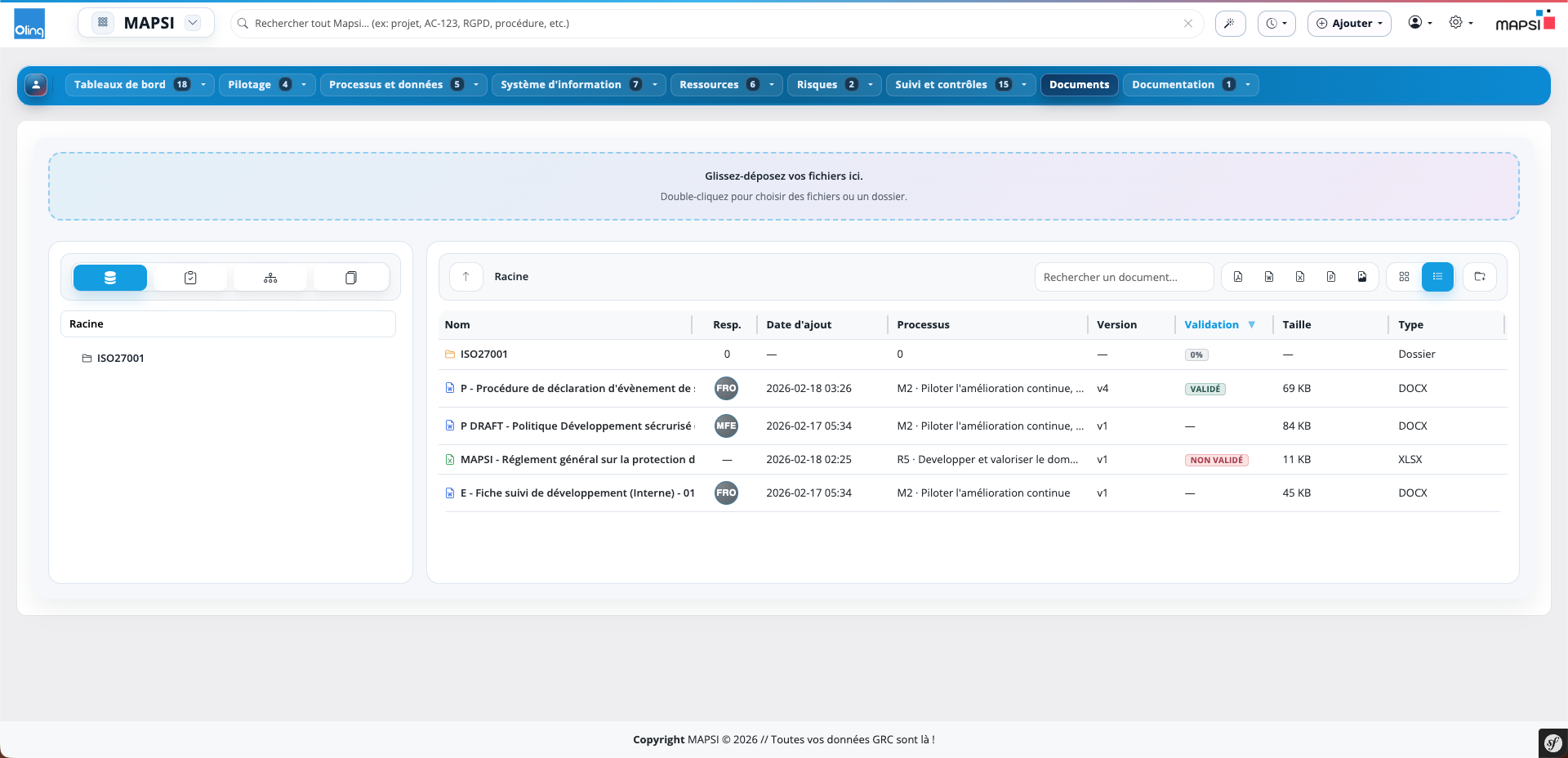The height and width of the screenshot is (758, 1568).
Task: Click the Symfony debug toolbar icon
Action: point(1552,743)
